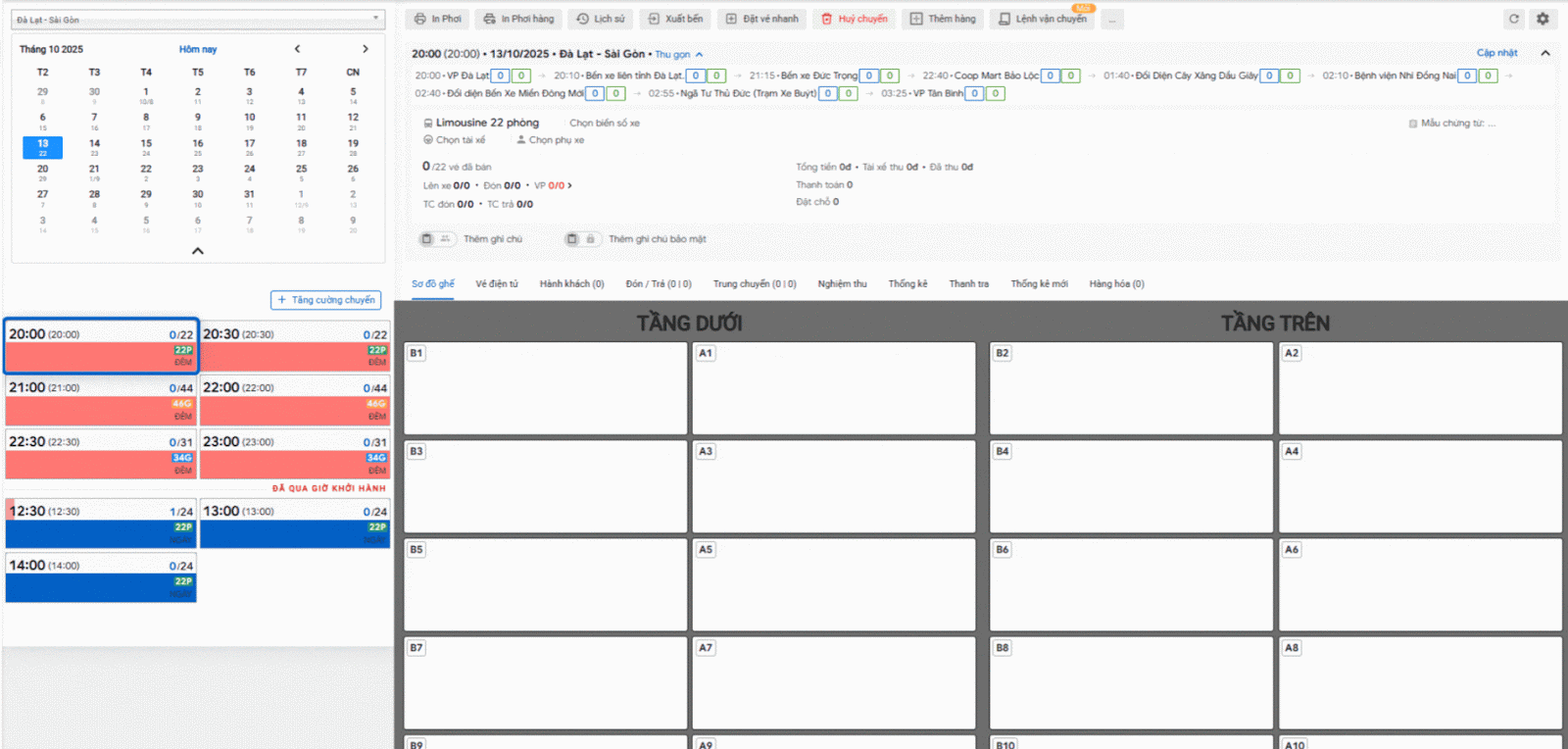Image resolution: width=1568 pixels, height=749 pixels.
Task: Click the Xuất bến departure button
Action: [675, 19]
